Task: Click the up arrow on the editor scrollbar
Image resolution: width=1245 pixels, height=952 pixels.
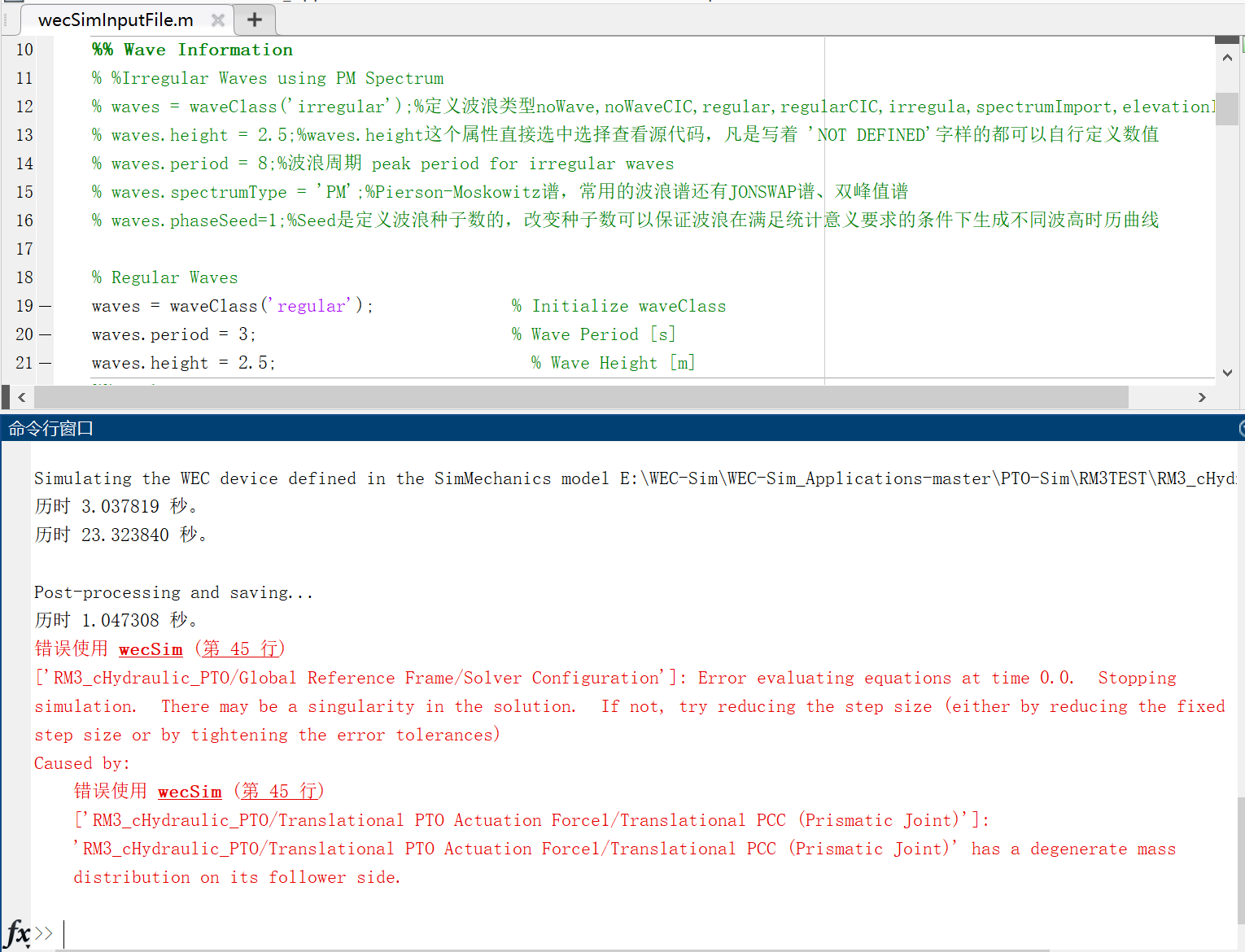Action: 1227,56
